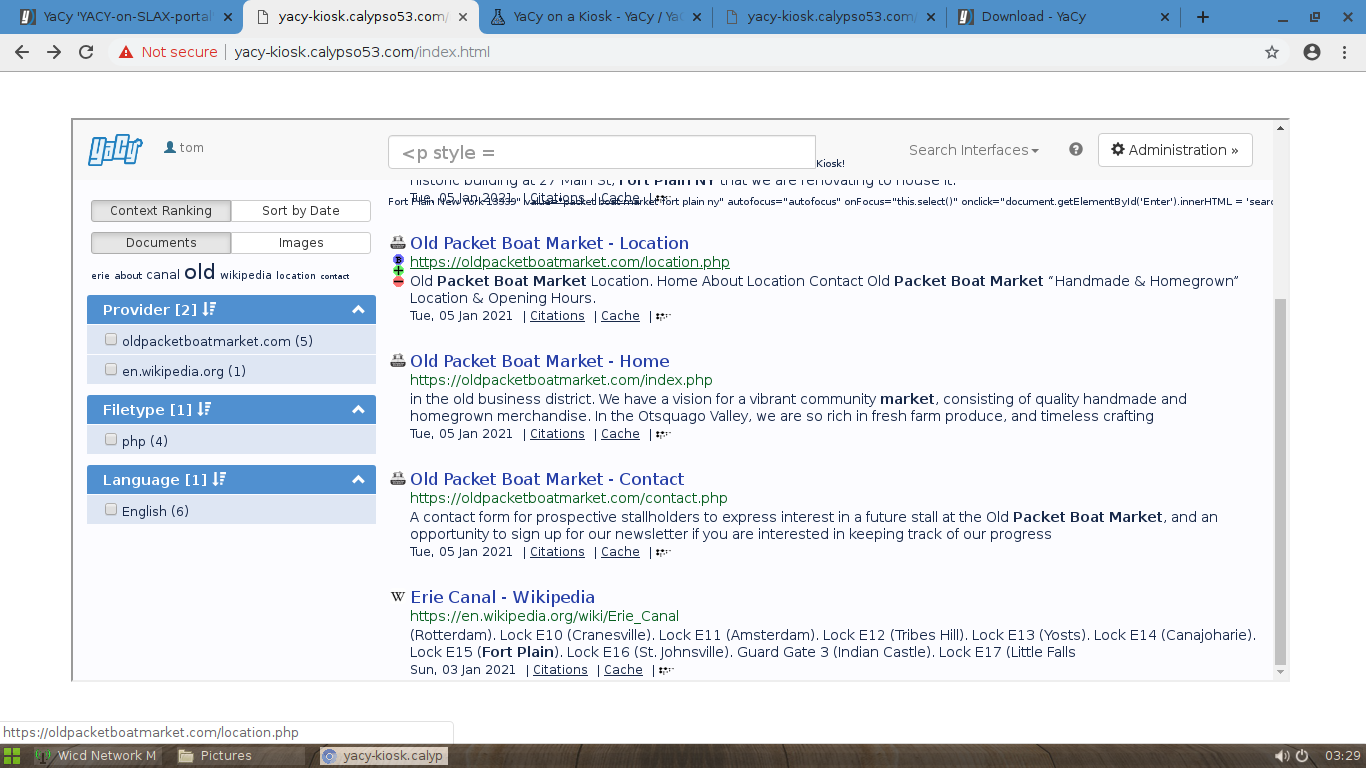Click the scroll-down arrow of the results frame
1366x768 pixels.
coord(1279,673)
